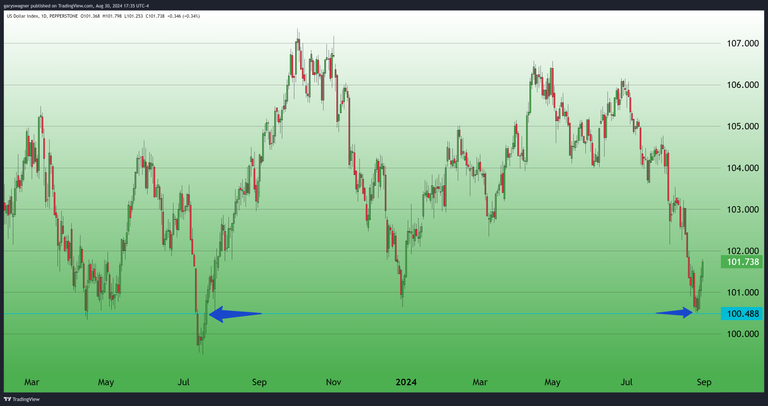
Task: Click the garywagner published header text
Action: pos(72,5)
